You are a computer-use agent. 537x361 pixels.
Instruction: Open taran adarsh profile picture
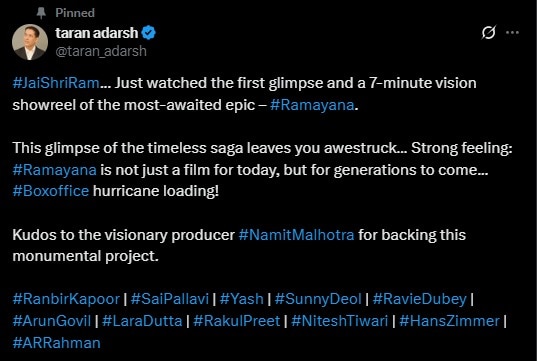click(x=30, y=42)
